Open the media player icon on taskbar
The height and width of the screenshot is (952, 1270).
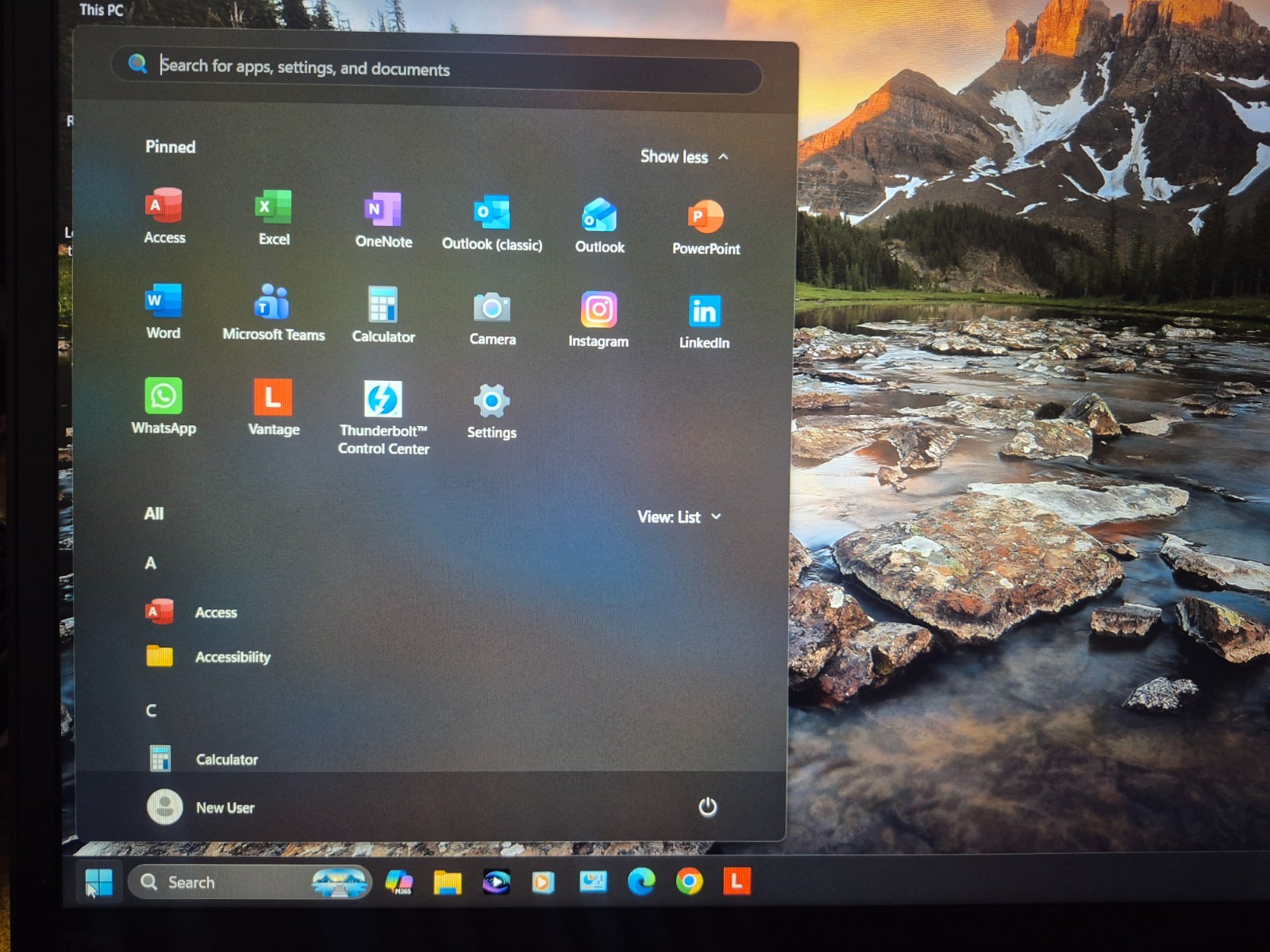click(543, 882)
